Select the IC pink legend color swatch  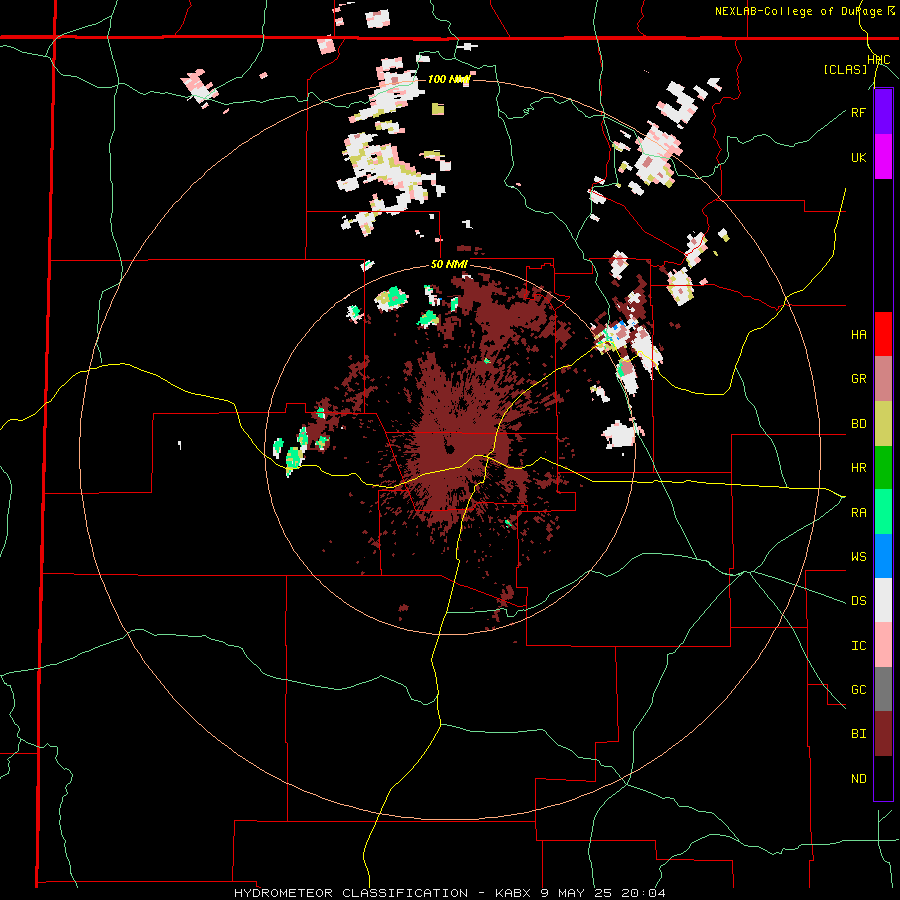(x=883, y=645)
